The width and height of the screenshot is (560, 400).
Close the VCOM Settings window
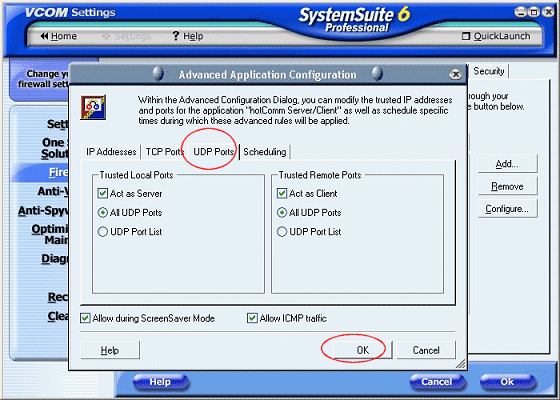tap(548, 12)
